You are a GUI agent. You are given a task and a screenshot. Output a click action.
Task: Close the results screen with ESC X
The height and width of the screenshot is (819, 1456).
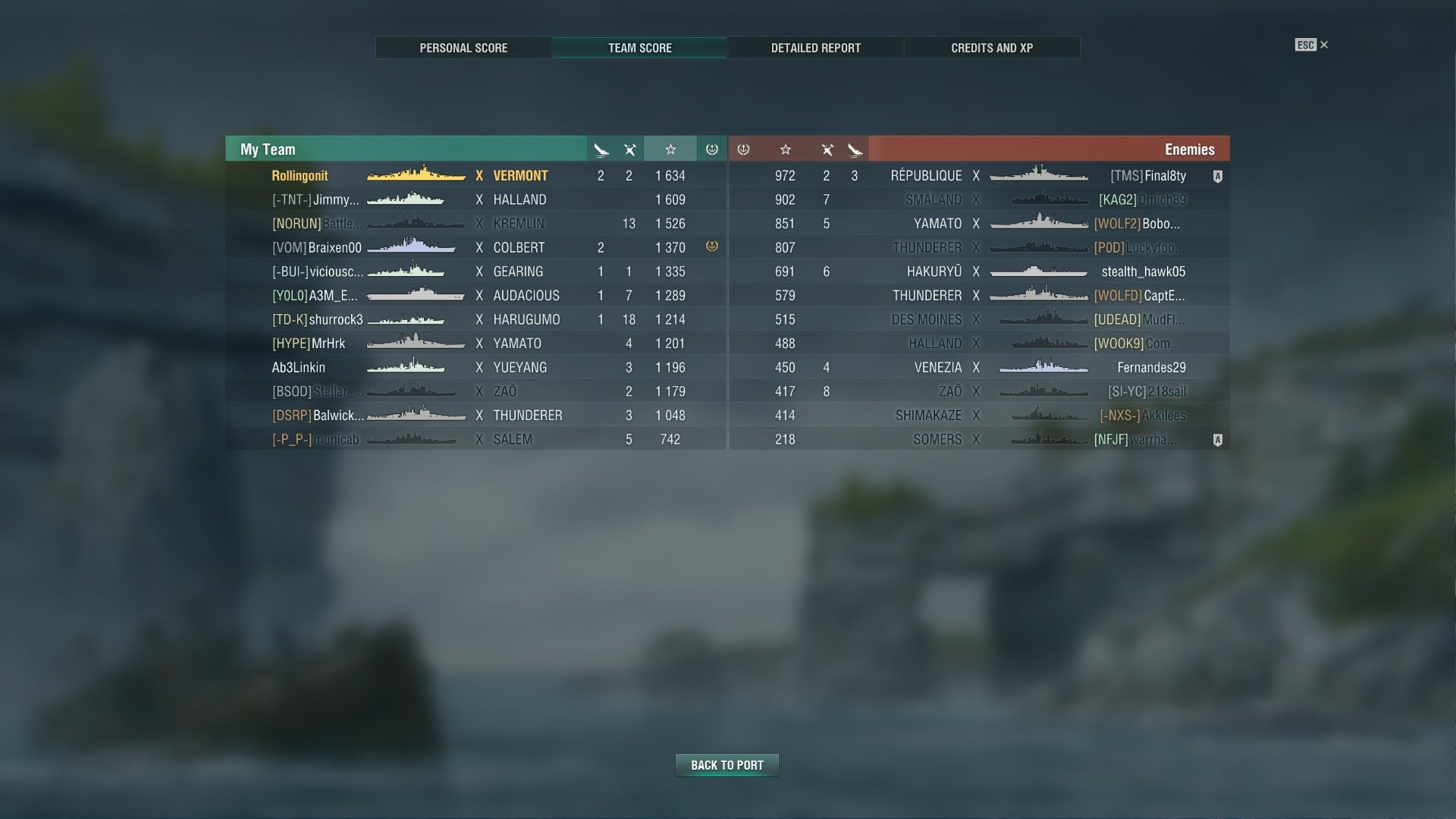click(1312, 45)
